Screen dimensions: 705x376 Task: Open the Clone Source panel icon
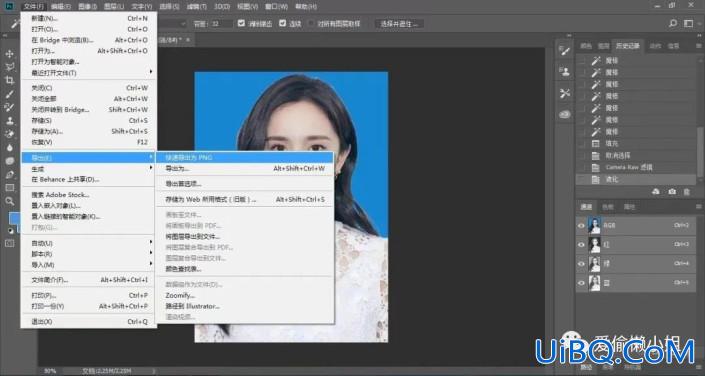pyautogui.click(x=565, y=72)
